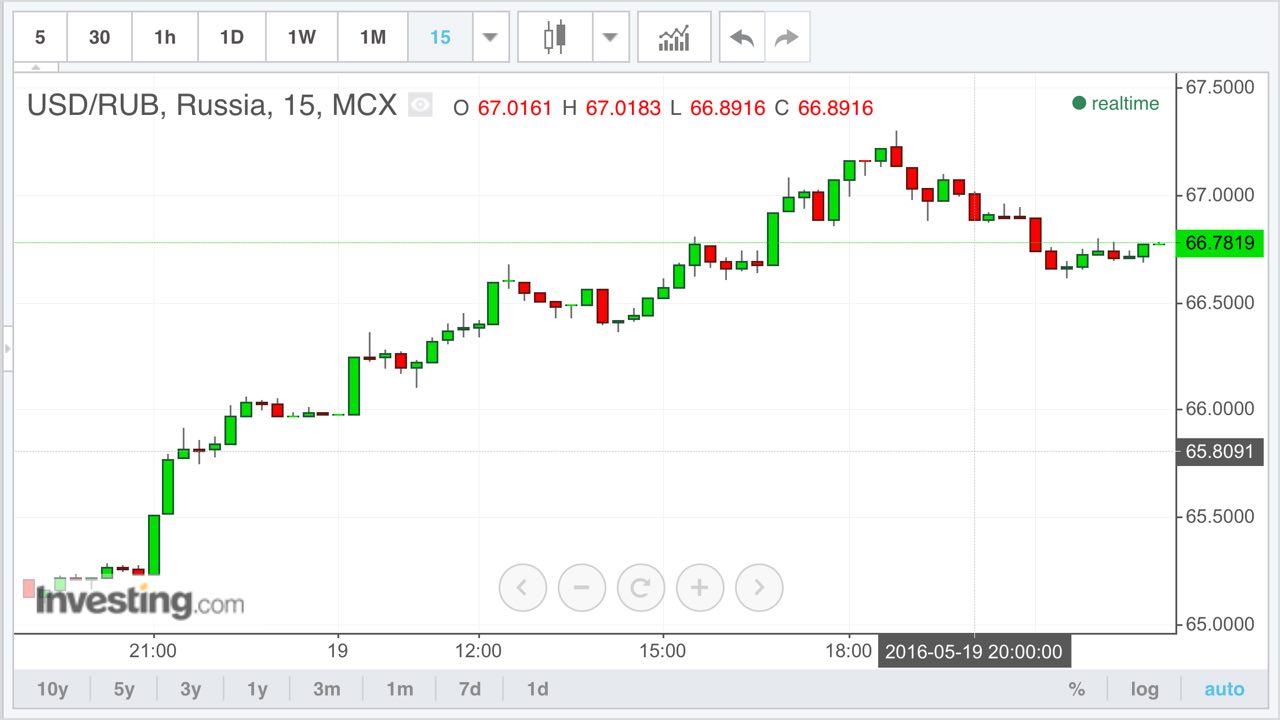The width and height of the screenshot is (1280, 720).
Task: Set the range to 1y
Action: coord(257,689)
